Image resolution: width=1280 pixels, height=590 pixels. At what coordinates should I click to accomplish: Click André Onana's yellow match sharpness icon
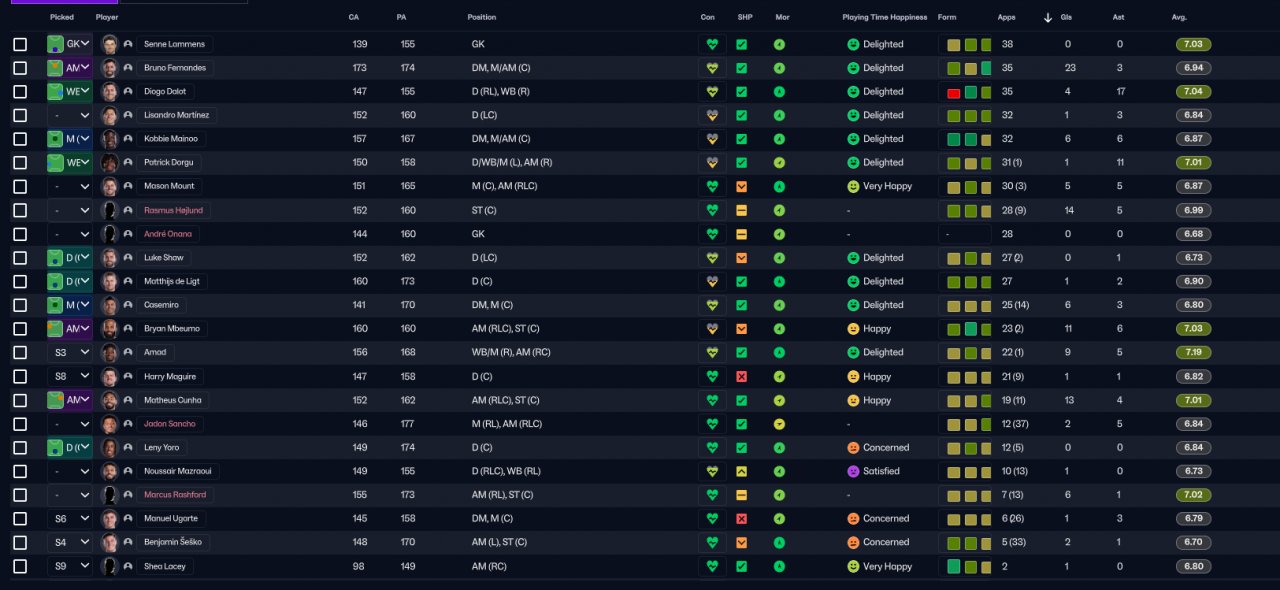[x=741, y=234]
